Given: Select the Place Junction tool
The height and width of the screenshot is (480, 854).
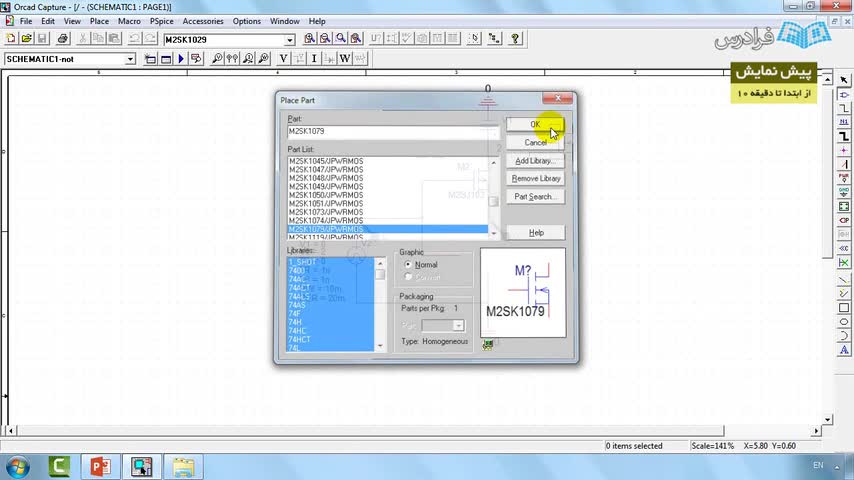Looking at the screenshot, I should (x=844, y=150).
